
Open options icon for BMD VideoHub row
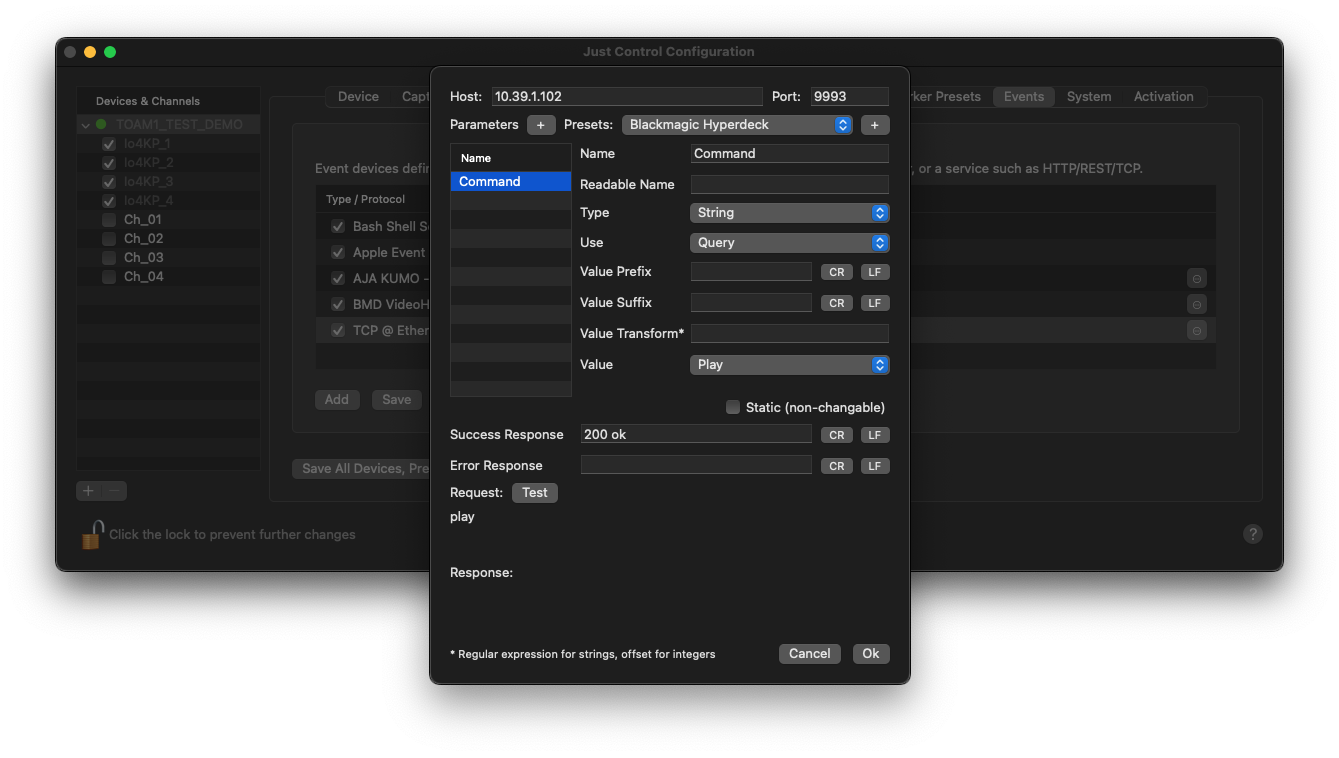tap(1197, 304)
